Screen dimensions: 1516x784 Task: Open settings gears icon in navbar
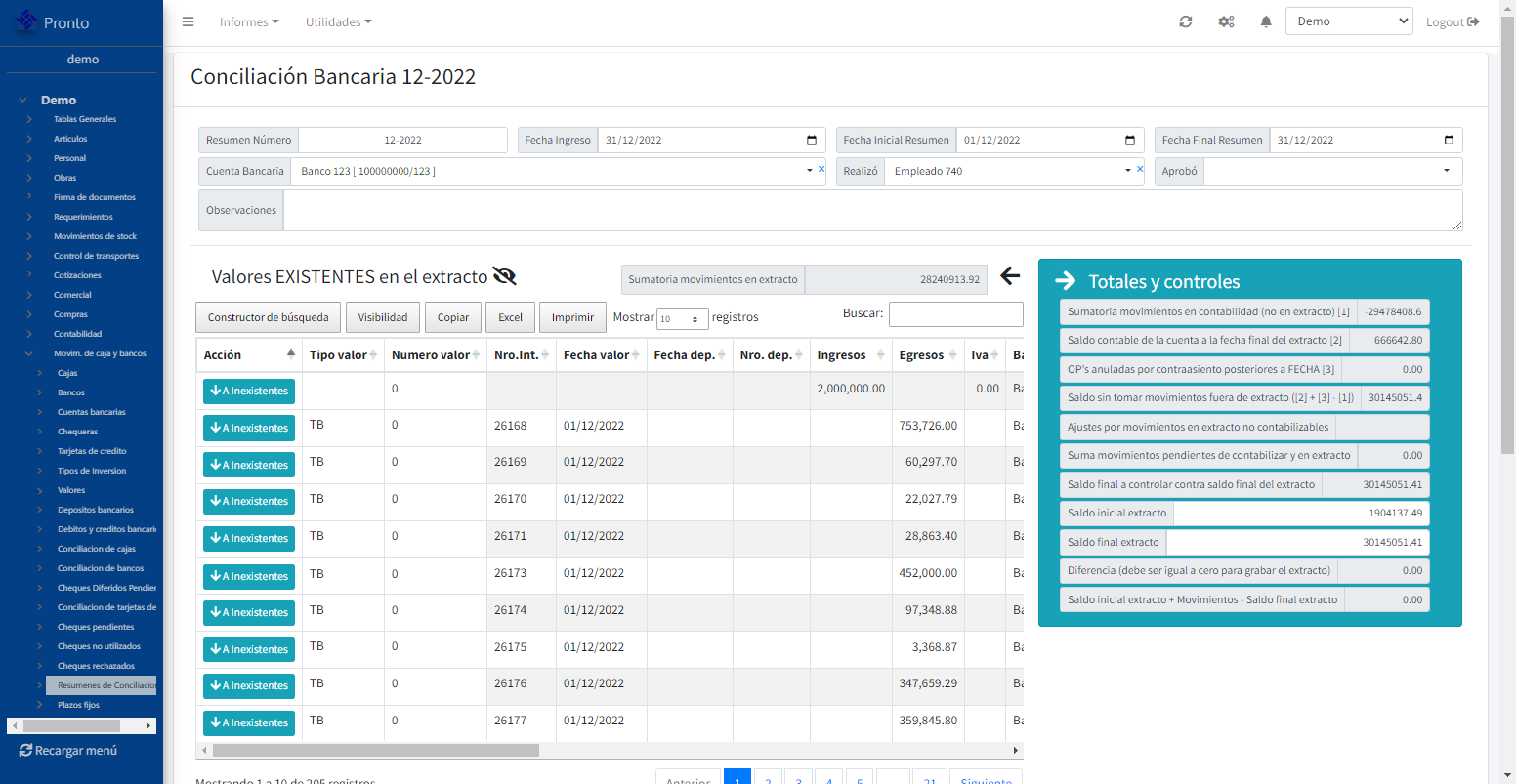pyautogui.click(x=1226, y=22)
